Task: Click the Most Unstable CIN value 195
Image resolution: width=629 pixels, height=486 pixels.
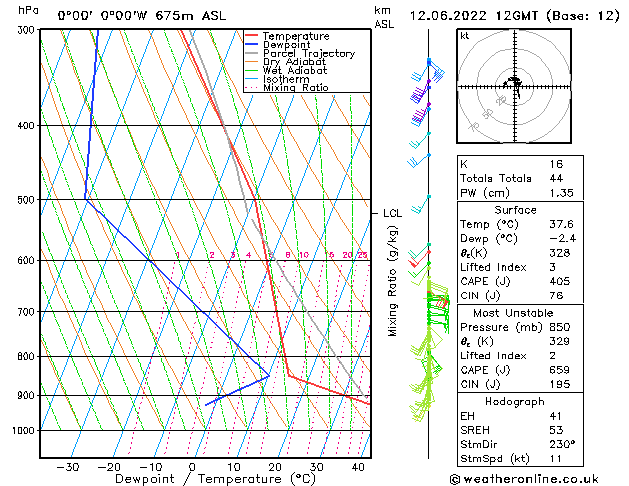Action: click(560, 384)
